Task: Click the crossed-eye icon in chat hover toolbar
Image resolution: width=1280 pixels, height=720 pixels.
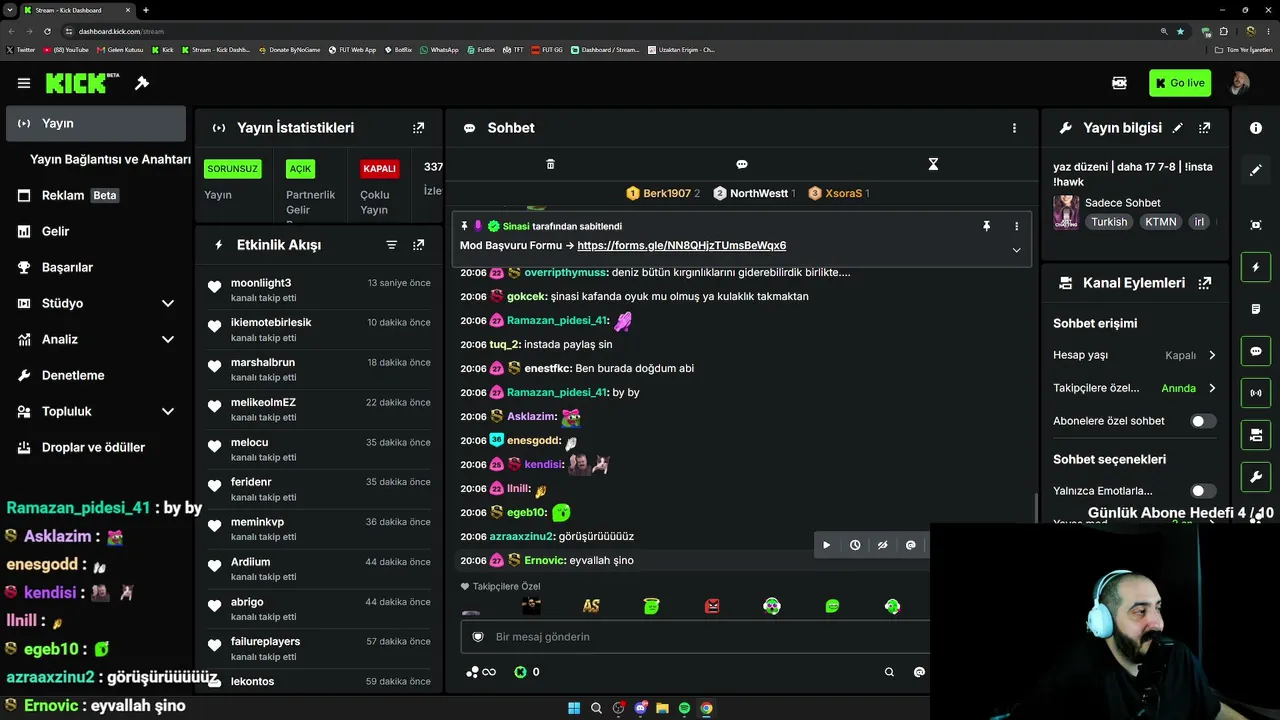Action: (883, 545)
